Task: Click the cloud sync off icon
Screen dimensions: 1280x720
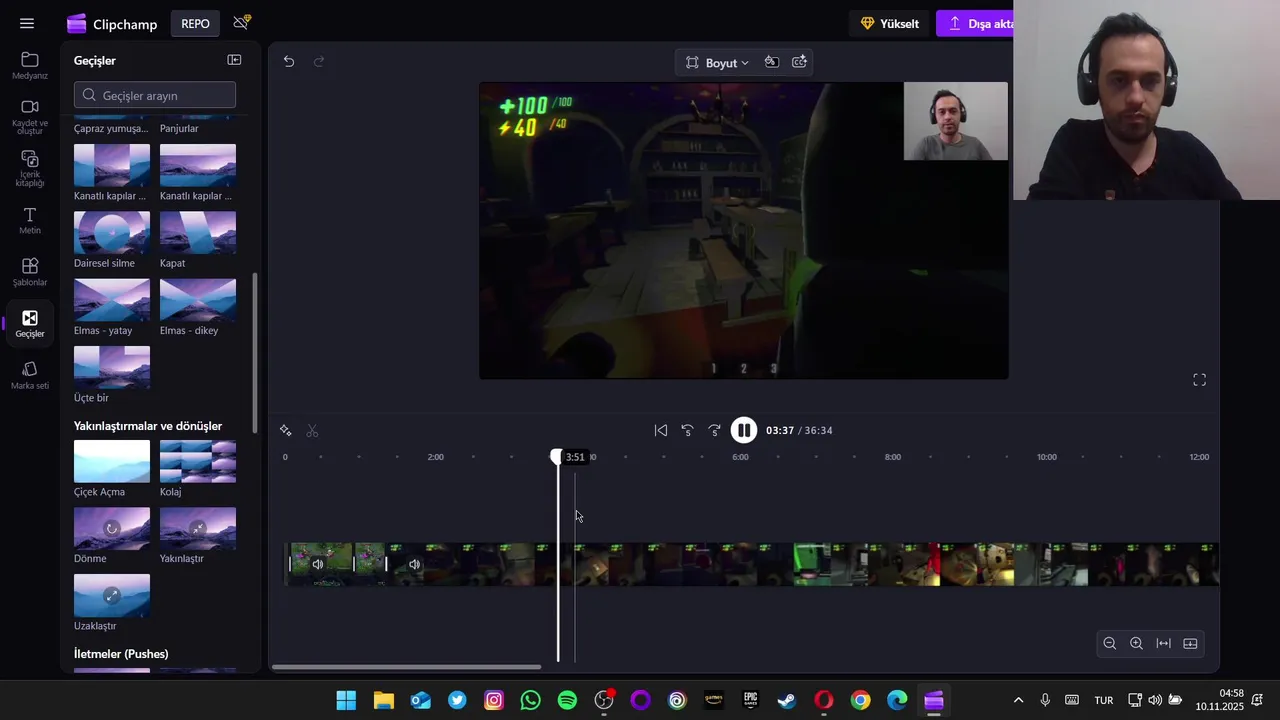Action: [241, 22]
